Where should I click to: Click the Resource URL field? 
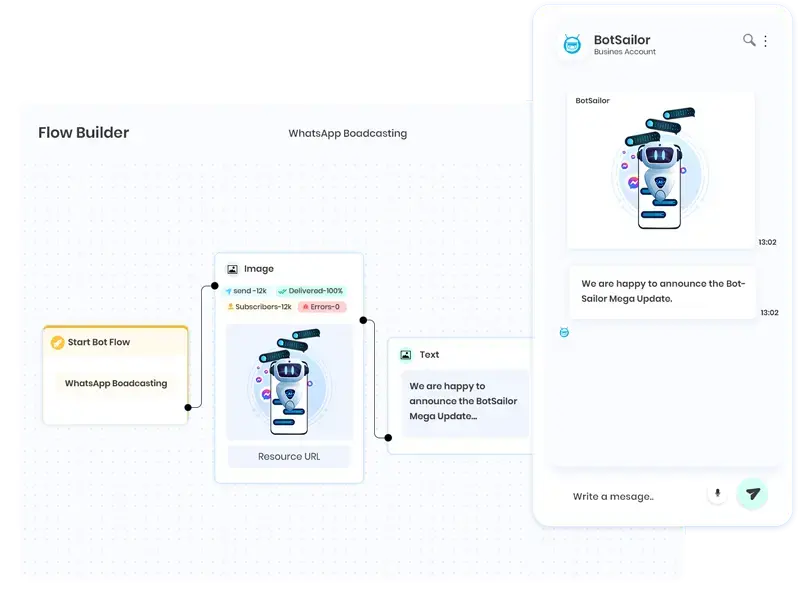[x=289, y=457]
